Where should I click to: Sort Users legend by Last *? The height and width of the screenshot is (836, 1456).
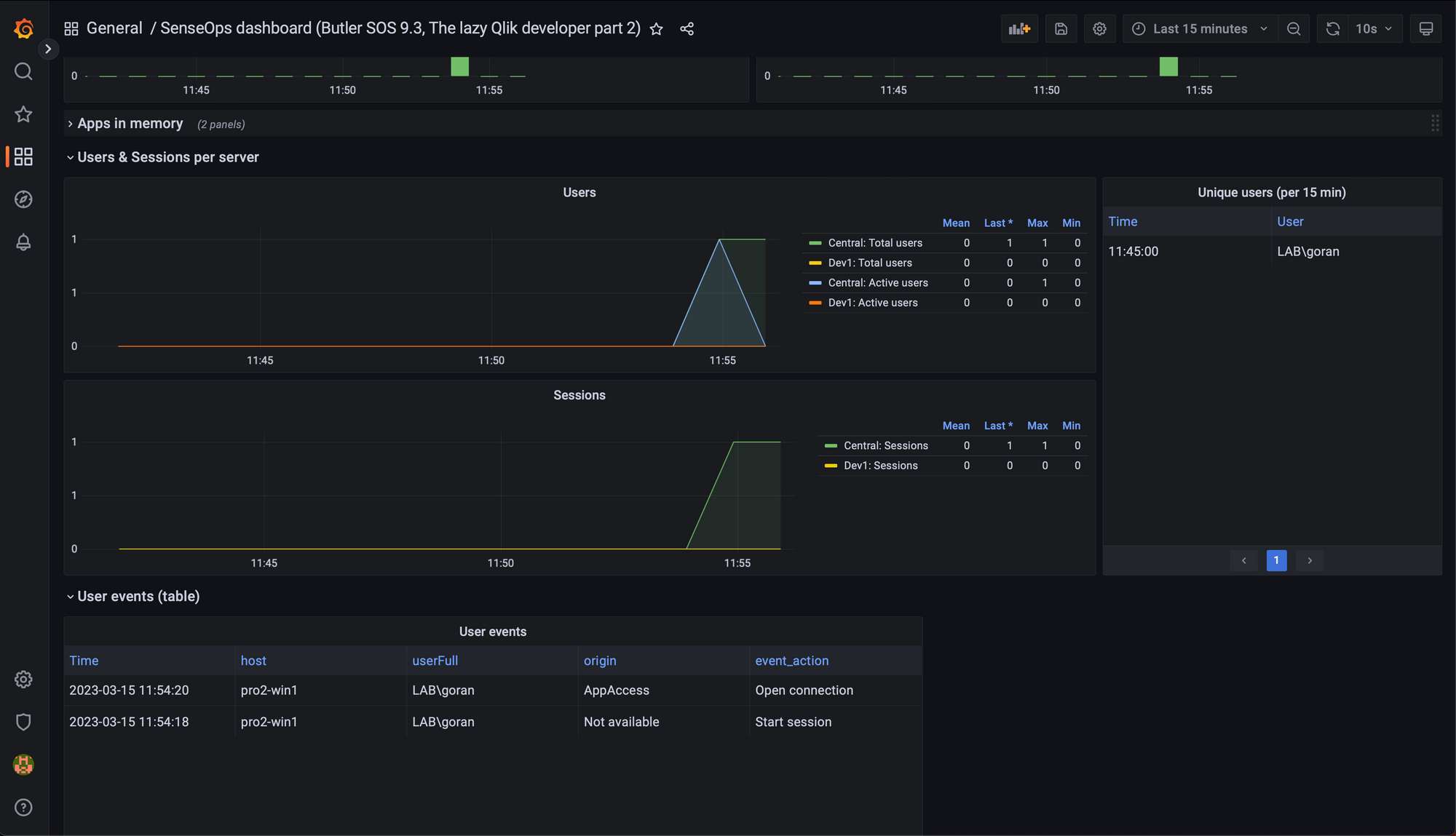tap(998, 223)
